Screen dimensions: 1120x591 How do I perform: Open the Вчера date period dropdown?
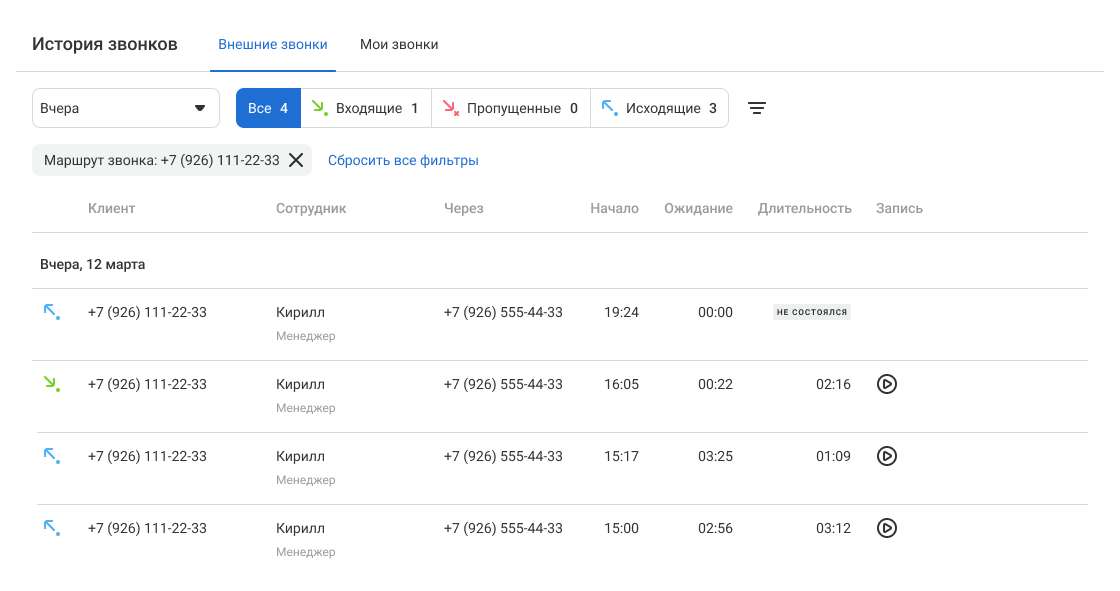(x=126, y=108)
